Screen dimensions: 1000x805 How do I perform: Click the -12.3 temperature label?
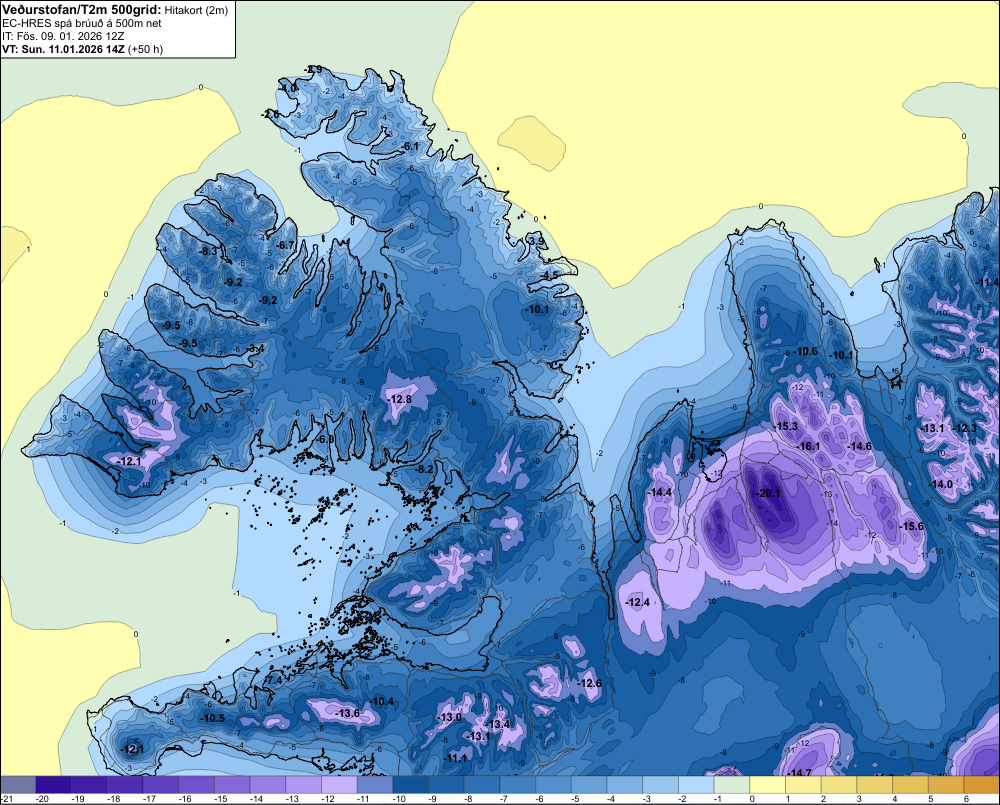[964, 428]
